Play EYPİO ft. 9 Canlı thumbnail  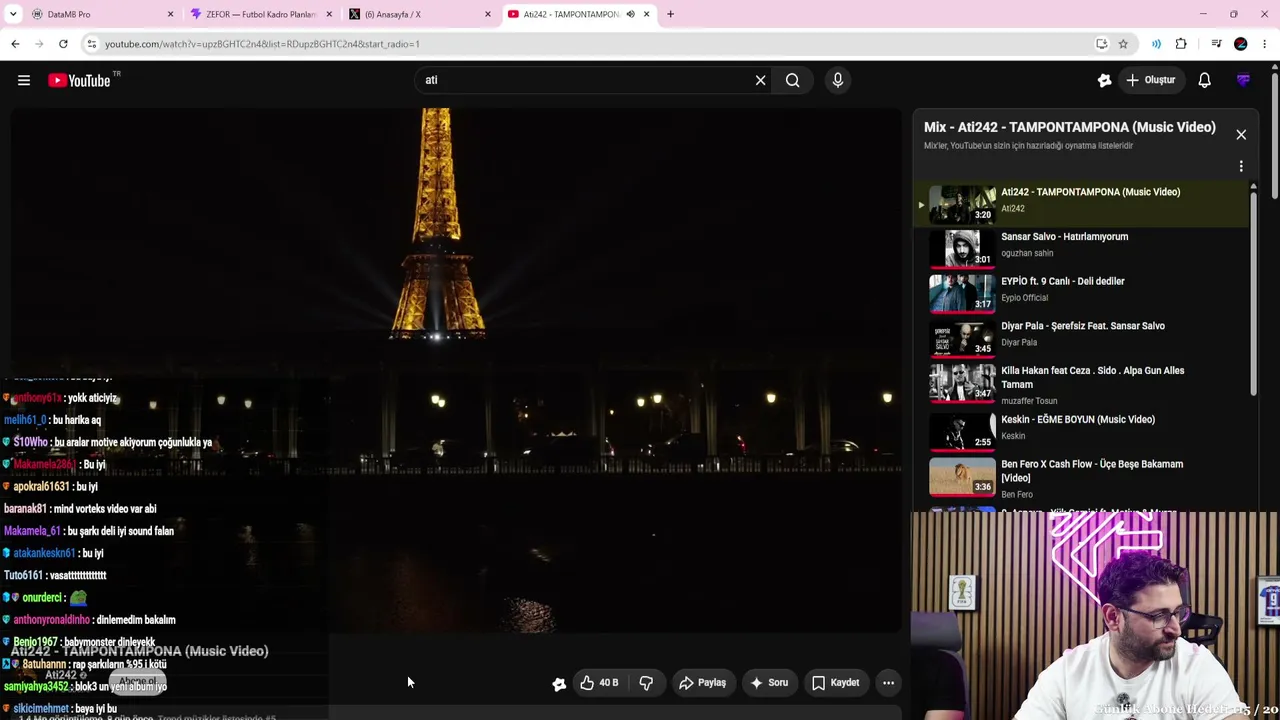click(962, 293)
